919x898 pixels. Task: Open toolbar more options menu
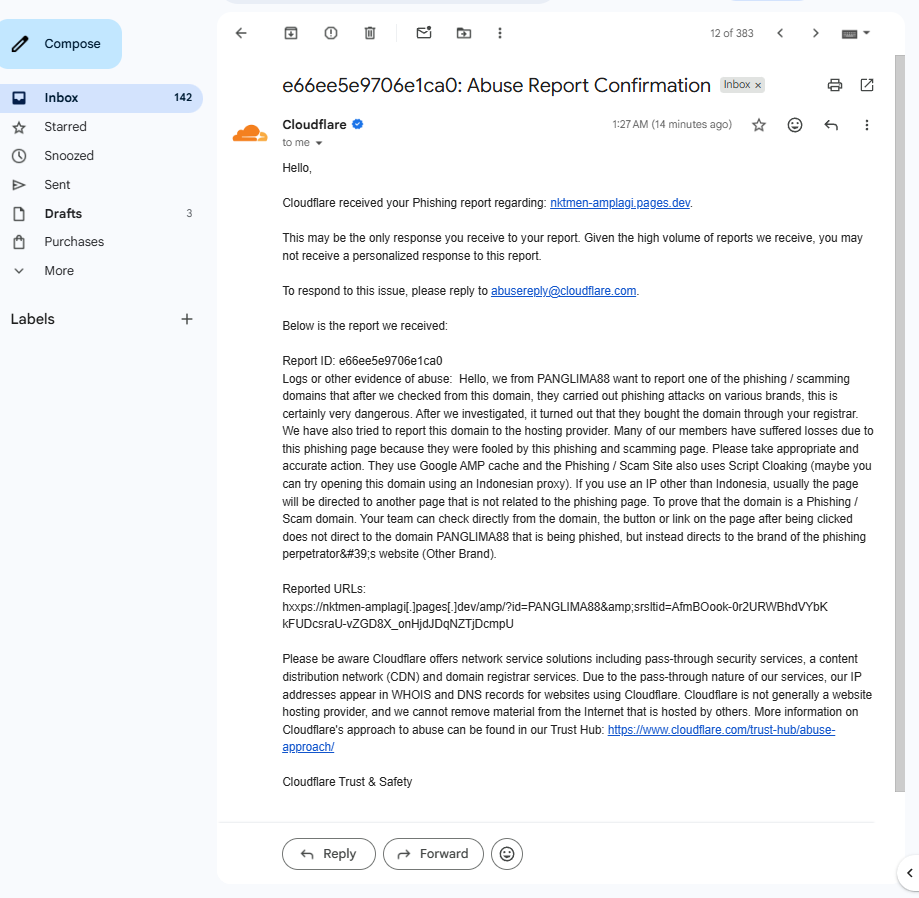pos(500,33)
